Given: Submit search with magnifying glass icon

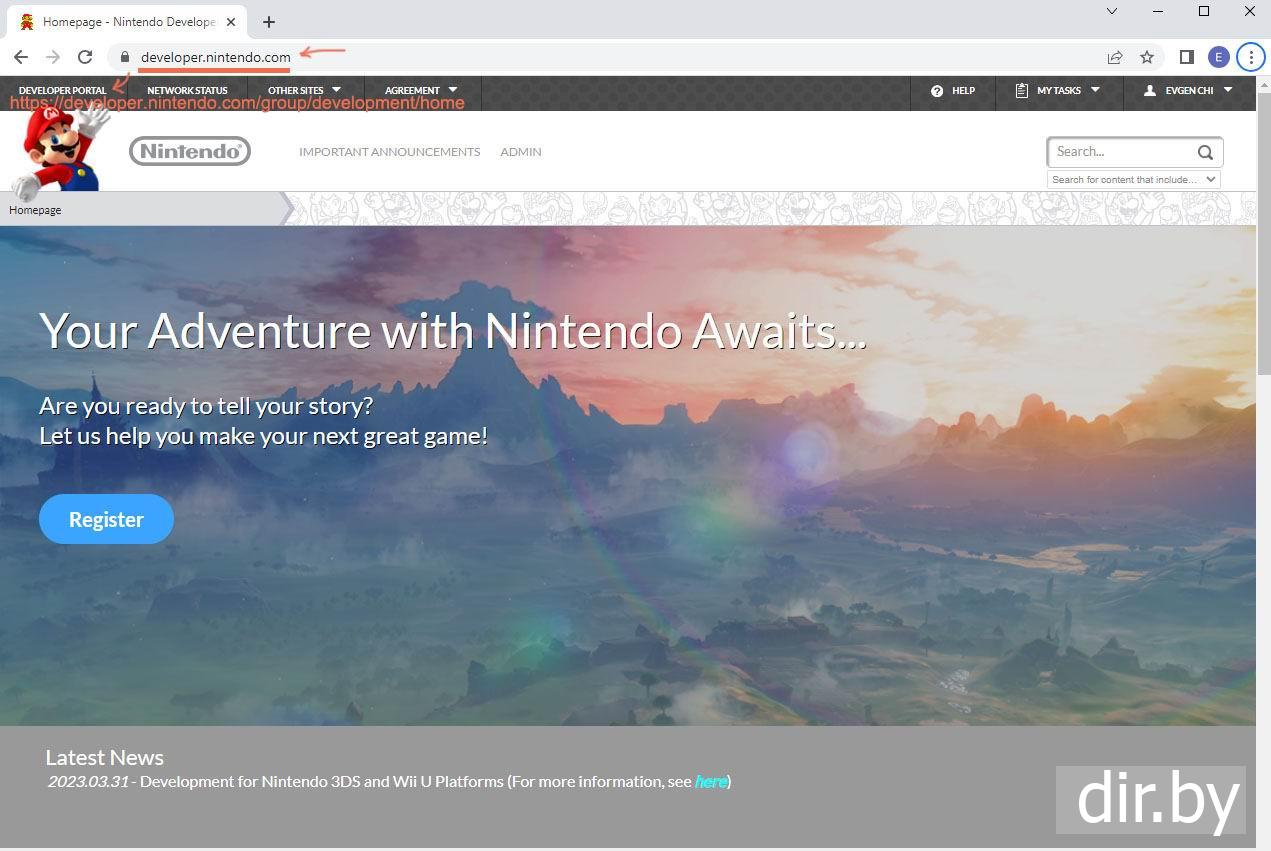Looking at the screenshot, I should tap(1205, 152).
